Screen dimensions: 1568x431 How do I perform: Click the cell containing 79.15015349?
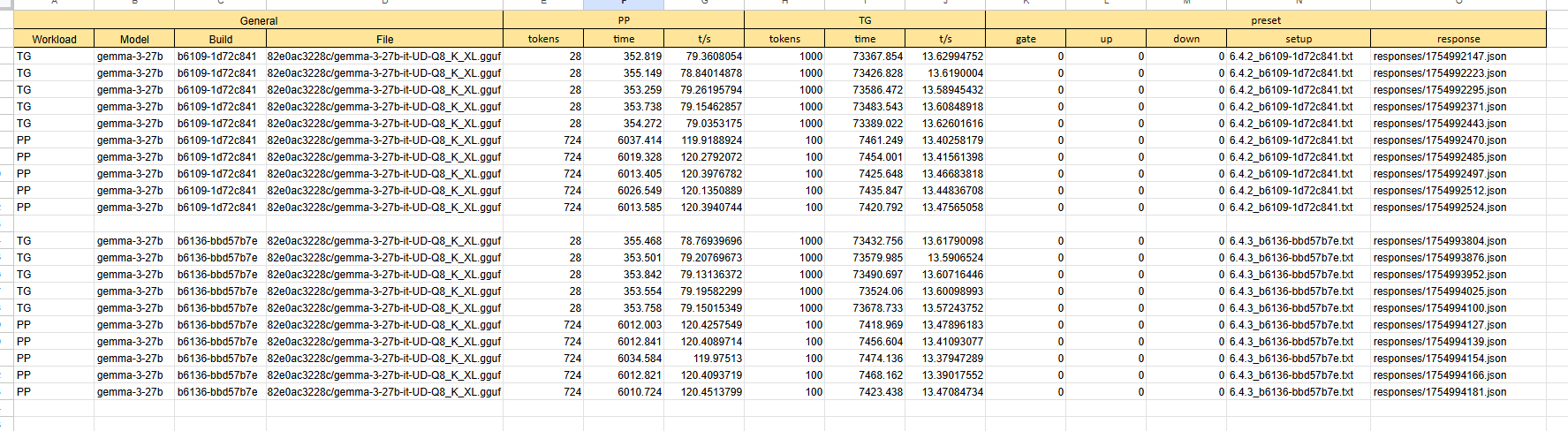(704, 307)
